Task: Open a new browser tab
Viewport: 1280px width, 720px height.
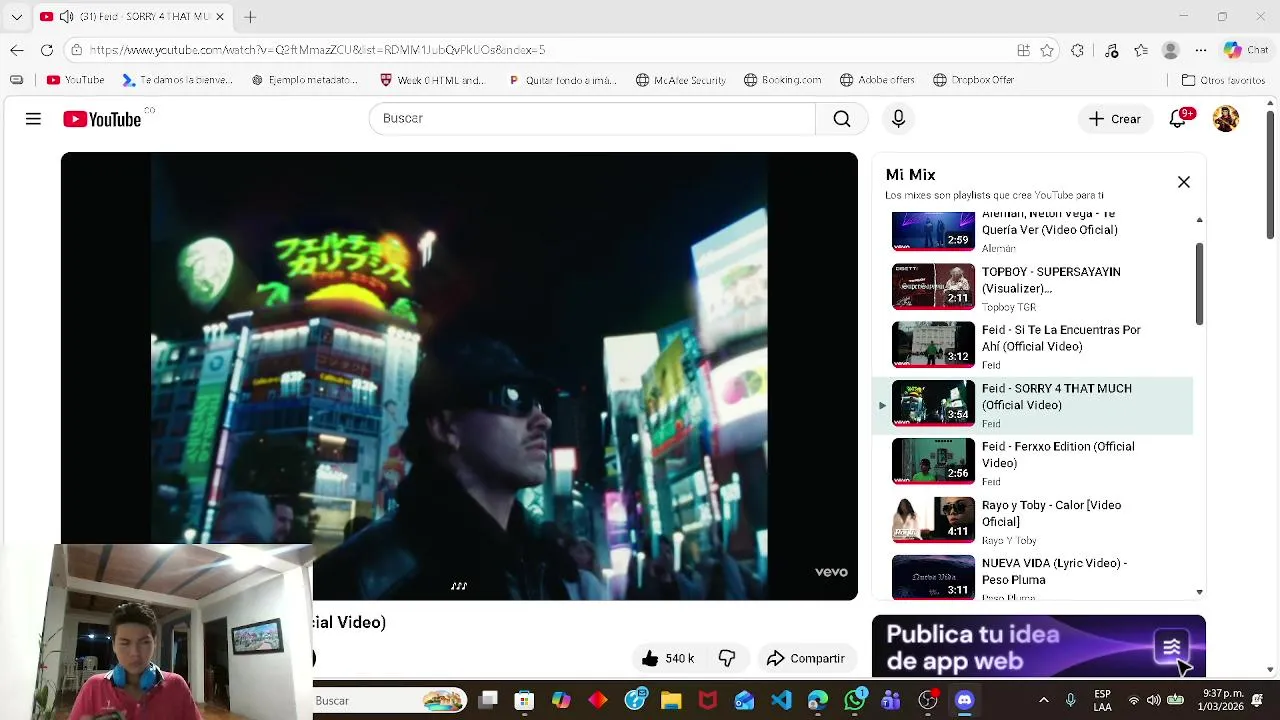Action: pyautogui.click(x=250, y=17)
